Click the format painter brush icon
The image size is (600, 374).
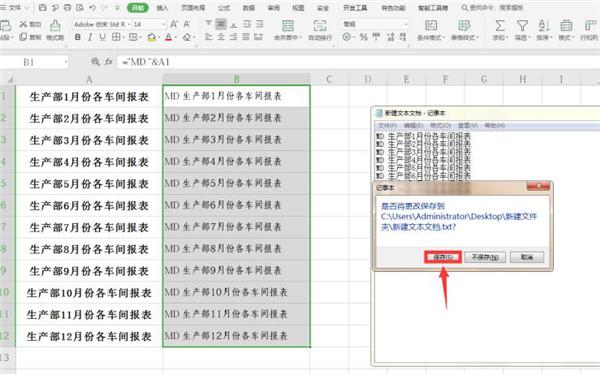pyautogui.click(x=55, y=26)
